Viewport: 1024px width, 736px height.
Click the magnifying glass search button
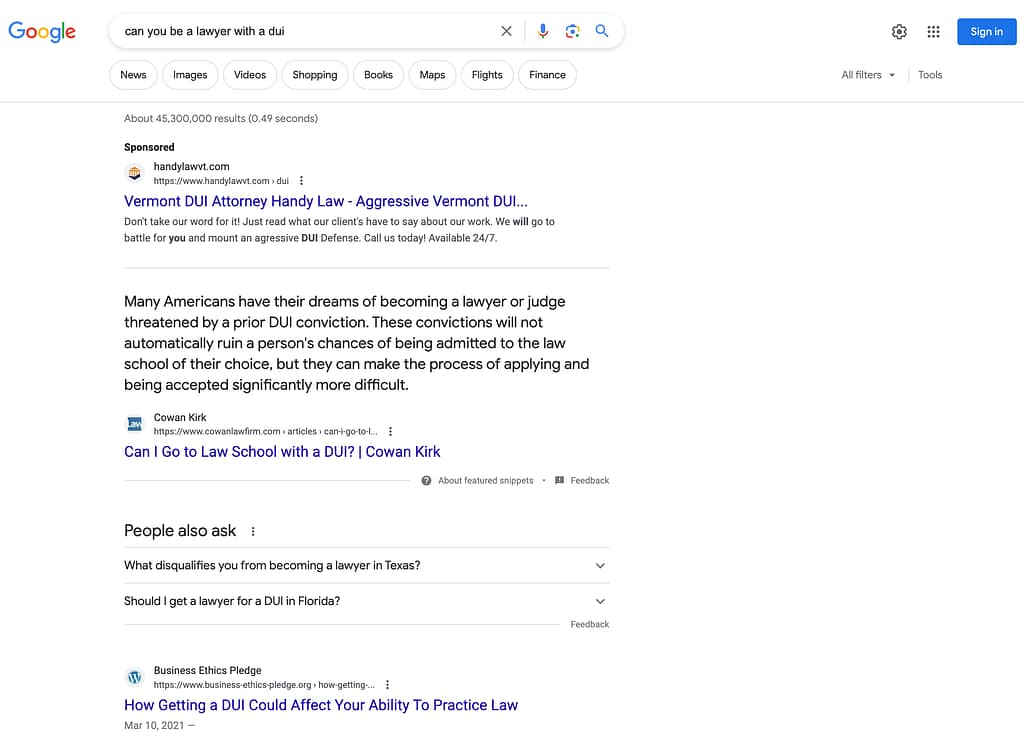[601, 31]
